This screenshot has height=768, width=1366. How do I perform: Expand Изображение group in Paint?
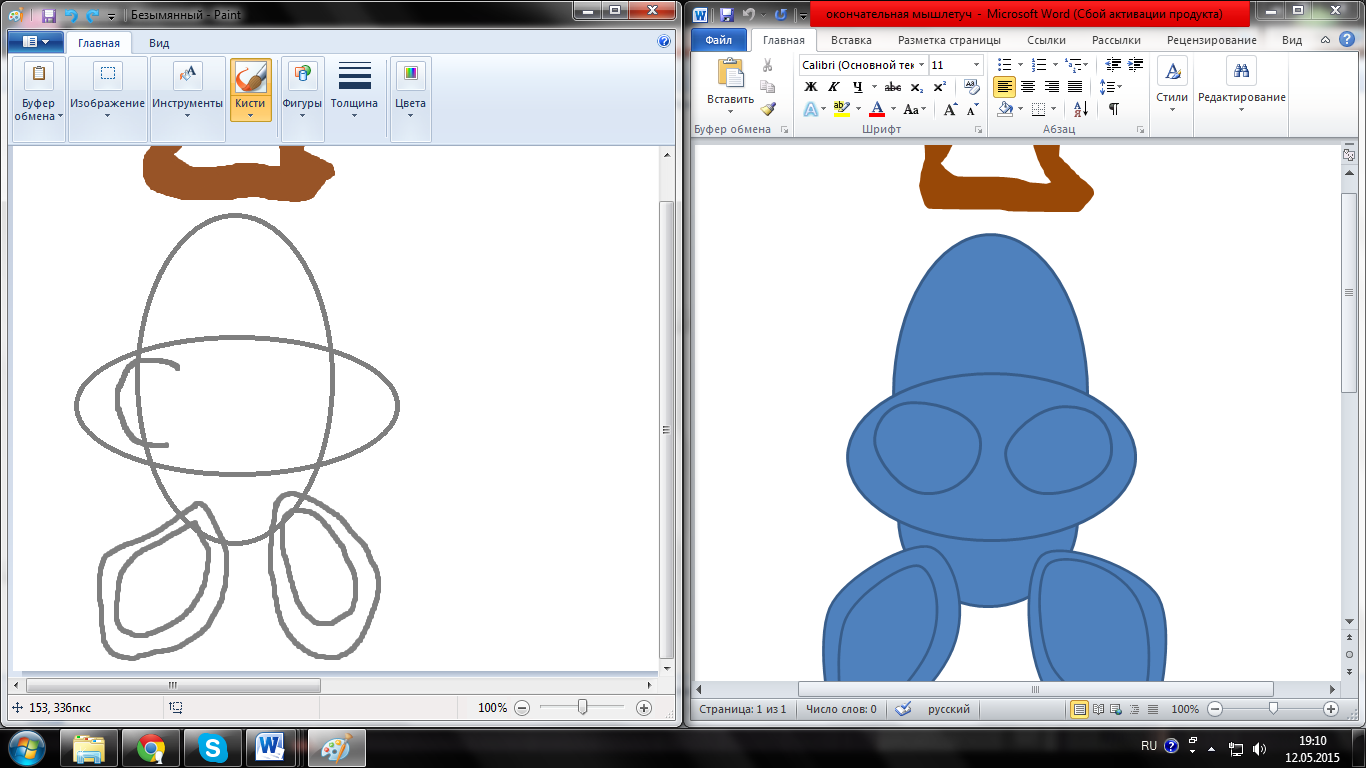[108, 98]
